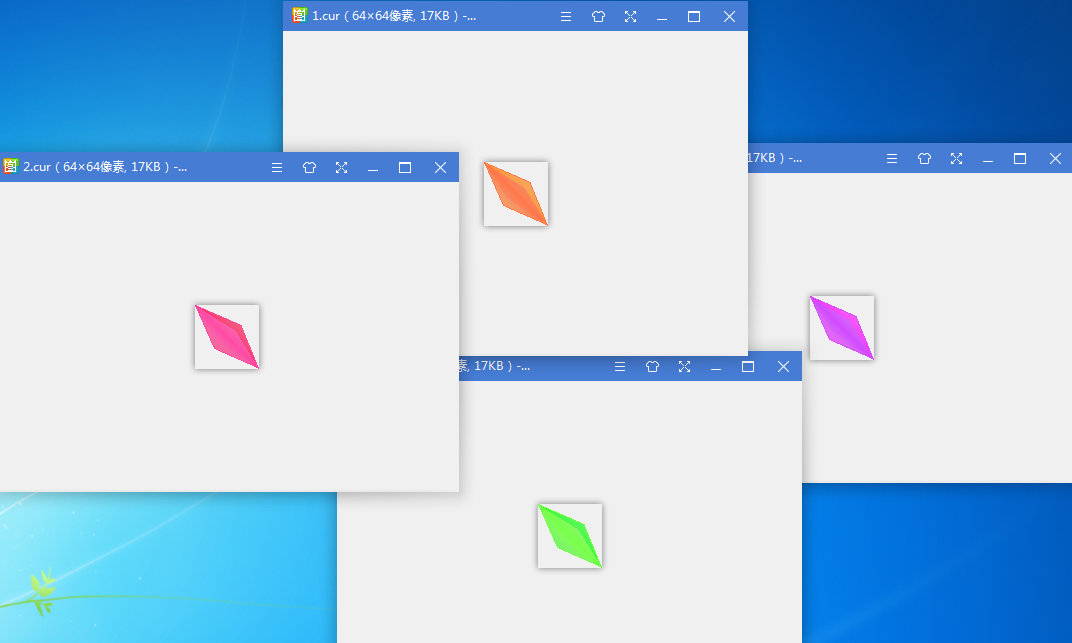
Task: Open the hamburger menu in the green cursor window
Action: [x=620, y=366]
